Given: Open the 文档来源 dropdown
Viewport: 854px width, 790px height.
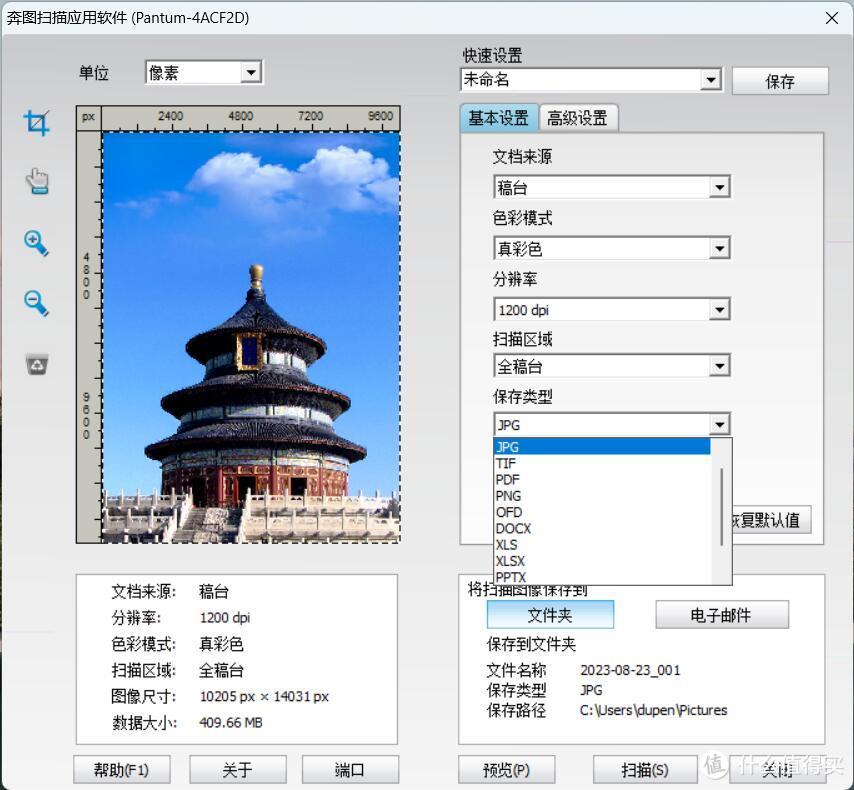Looking at the screenshot, I should point(718,188).
